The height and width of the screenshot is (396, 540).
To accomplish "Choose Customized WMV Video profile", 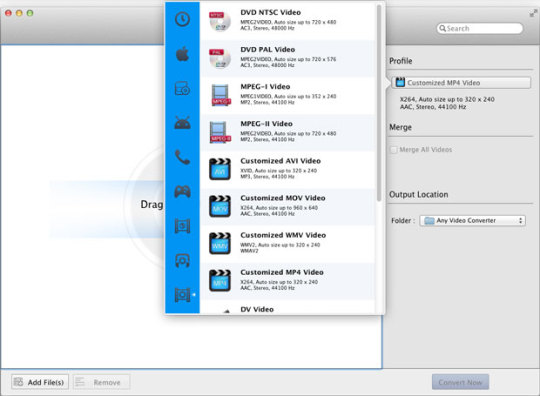I will [x=287, y=244].
